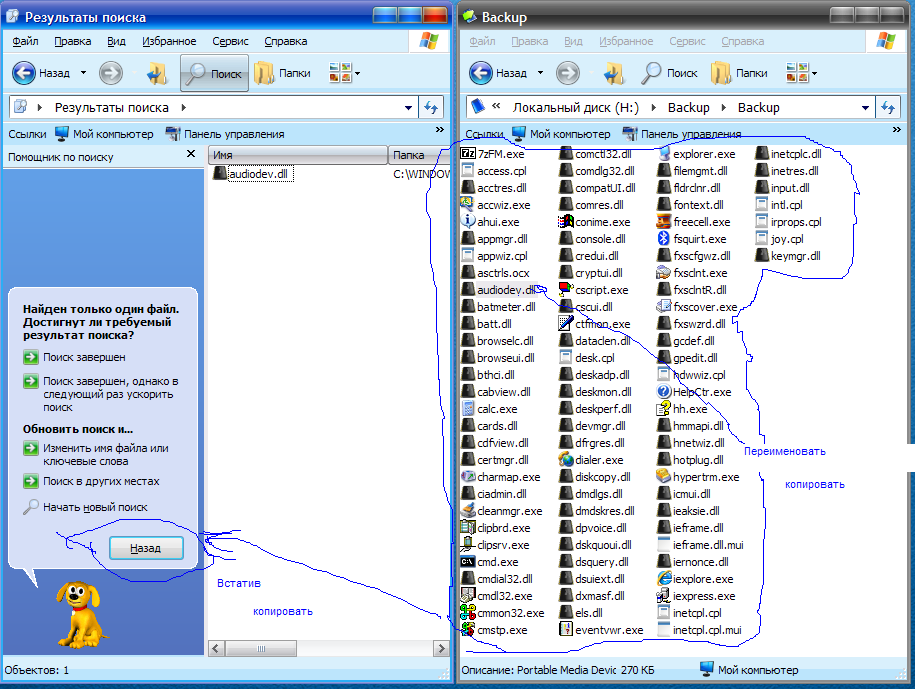The image size is (915, 689).
Task: Click refresh icon in Backup address bar
Action: pyautogui.click(x=888, y=107)
